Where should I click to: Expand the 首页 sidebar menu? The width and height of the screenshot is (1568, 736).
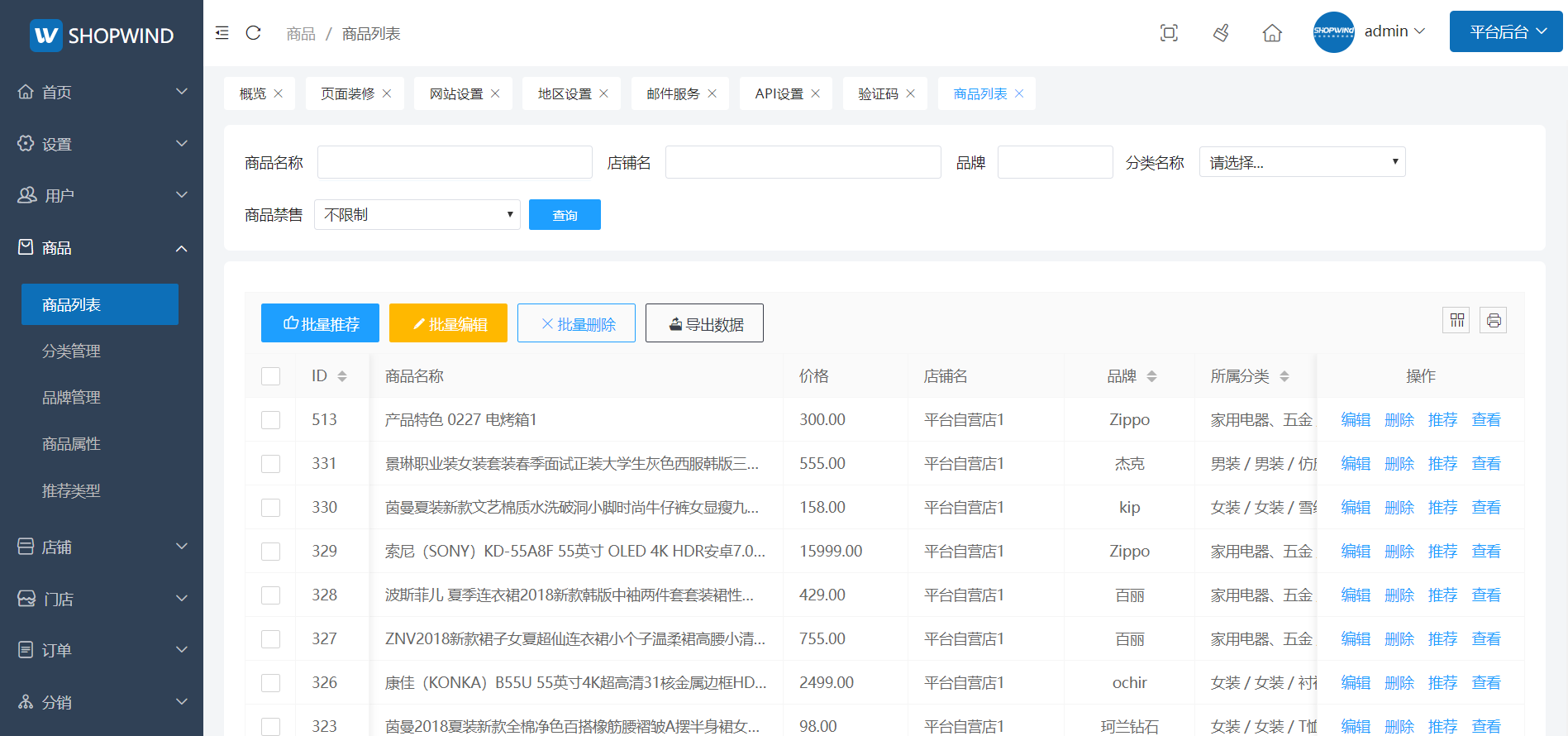click(102, 92)
